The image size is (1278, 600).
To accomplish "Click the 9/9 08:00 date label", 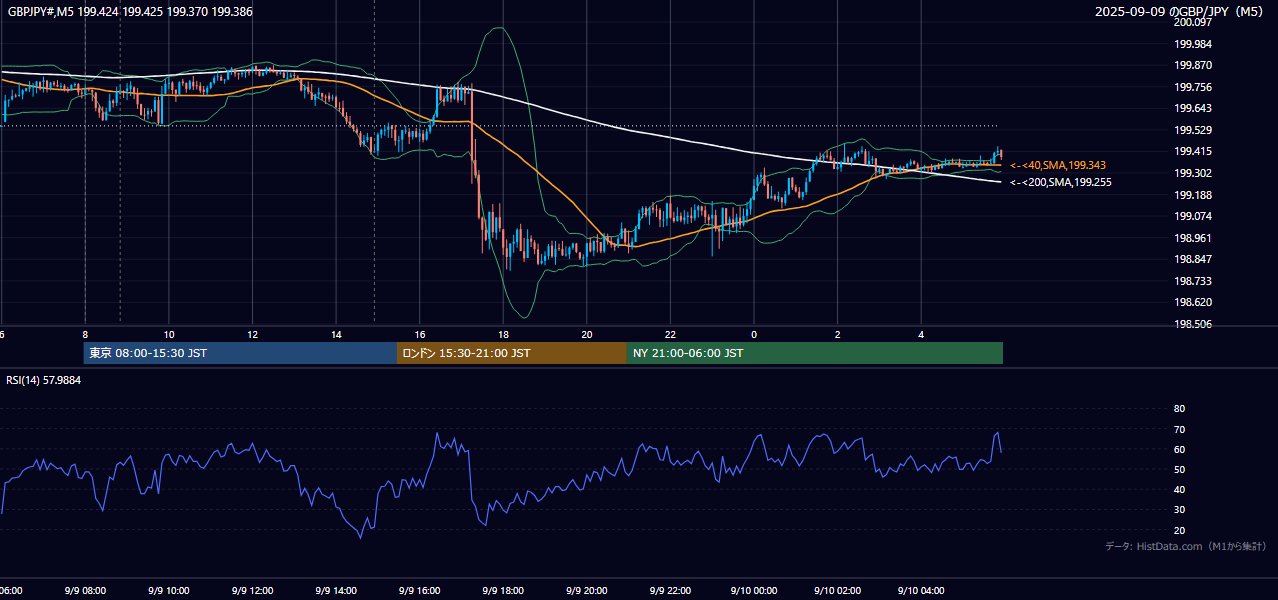I will (85, 591).
